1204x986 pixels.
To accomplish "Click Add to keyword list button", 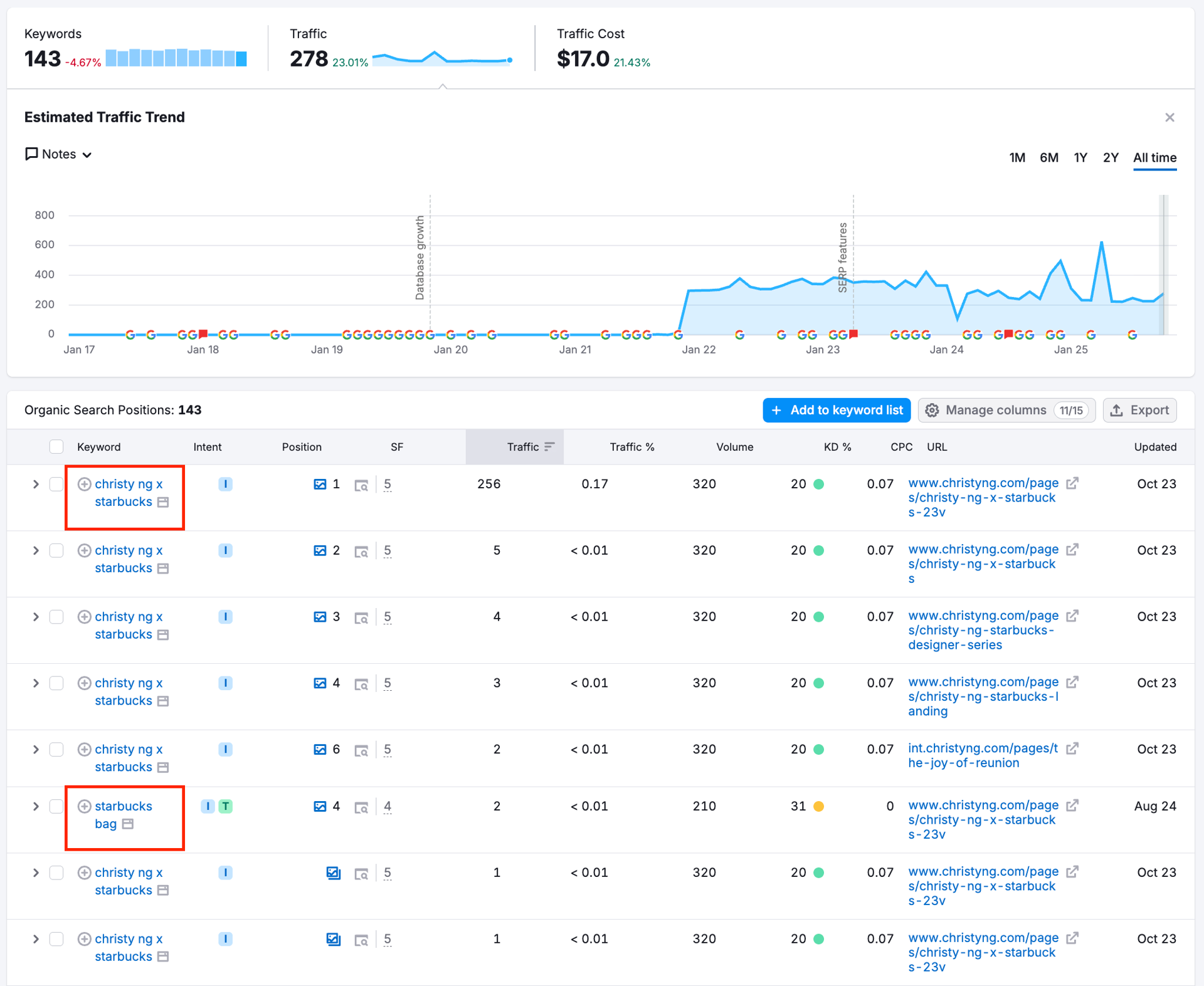I will click(837, 410).
